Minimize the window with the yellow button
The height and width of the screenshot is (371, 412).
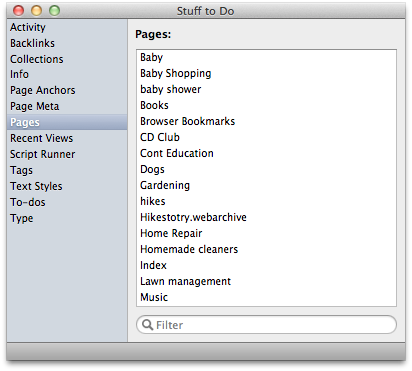pos(36,11)
